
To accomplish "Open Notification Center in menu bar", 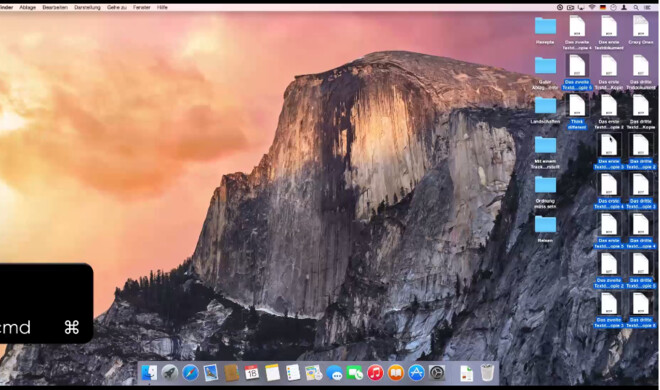I will point(647,7).
